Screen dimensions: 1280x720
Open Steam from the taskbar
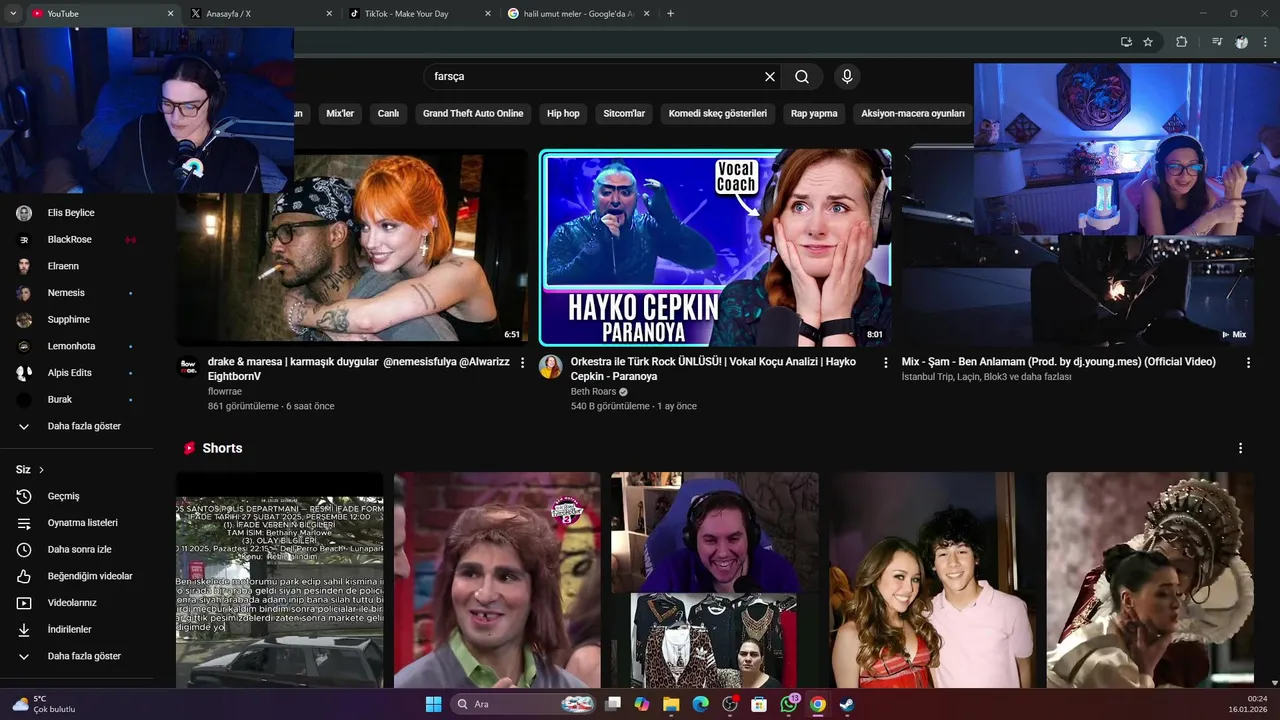(x=847, y=704)
